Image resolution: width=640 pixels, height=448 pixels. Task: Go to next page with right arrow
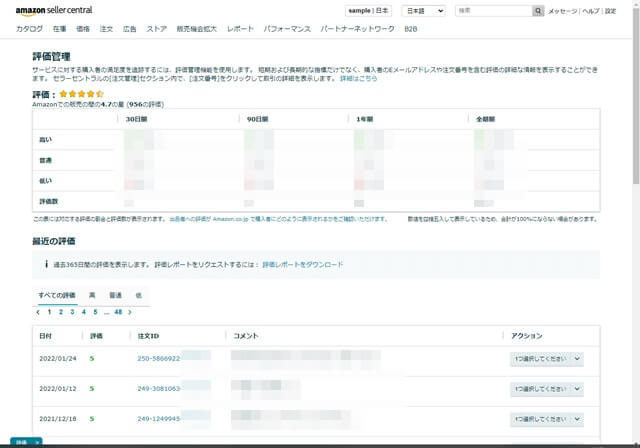(x=130, y=312)
